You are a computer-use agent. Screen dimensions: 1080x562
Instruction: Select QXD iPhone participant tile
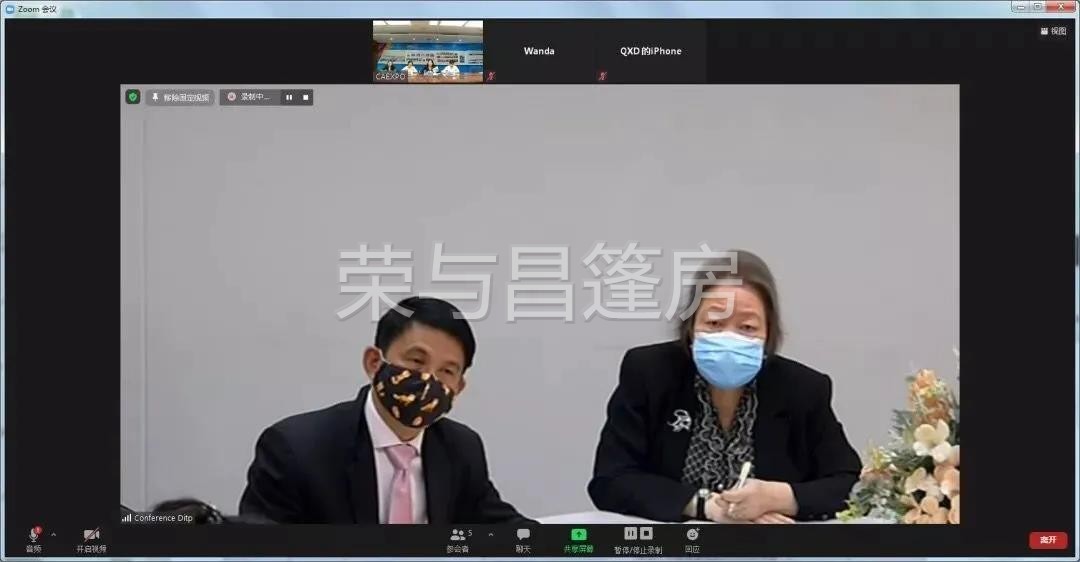pyautogui.click(x=650, y=51)
